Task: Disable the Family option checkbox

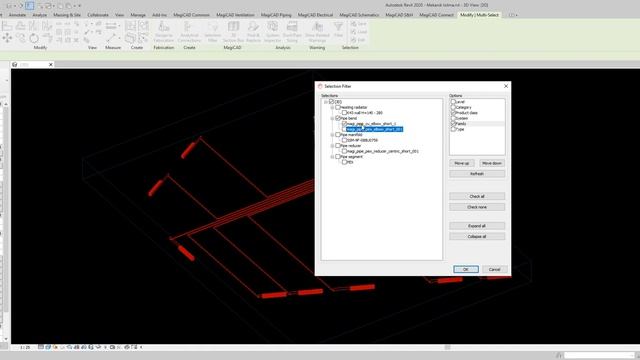Action: 453,123
